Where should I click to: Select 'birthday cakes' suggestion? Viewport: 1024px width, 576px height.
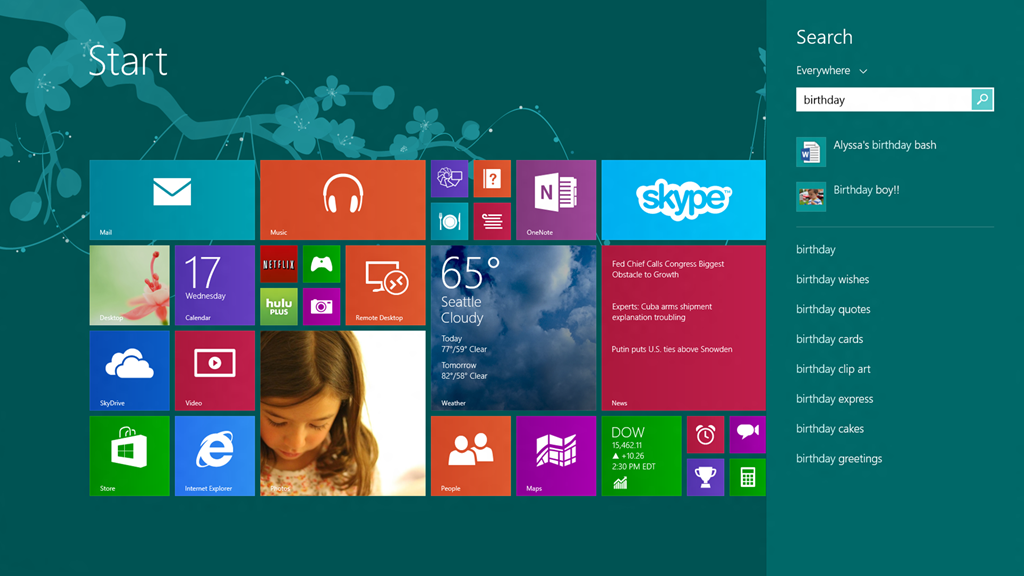(830, 429)
